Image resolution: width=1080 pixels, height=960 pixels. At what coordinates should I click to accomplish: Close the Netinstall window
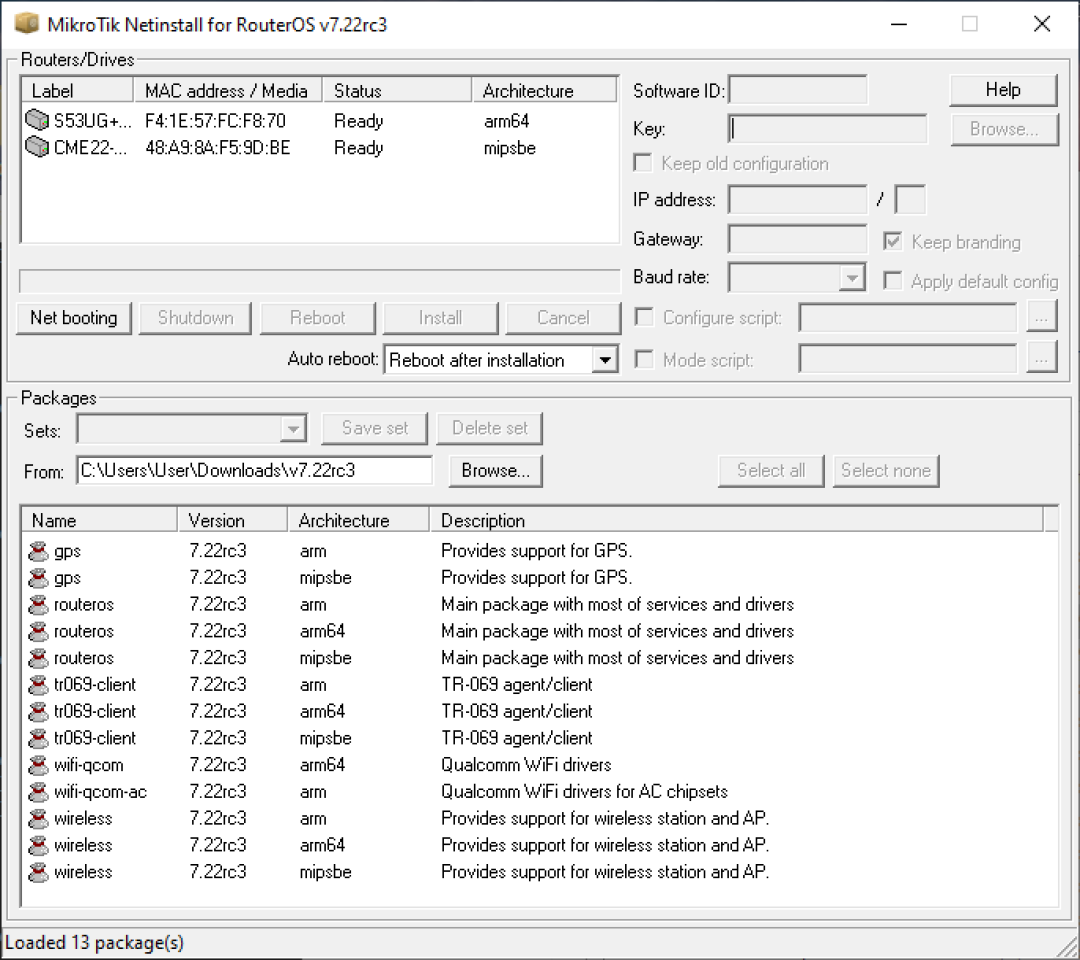(x=1042, y=24)
